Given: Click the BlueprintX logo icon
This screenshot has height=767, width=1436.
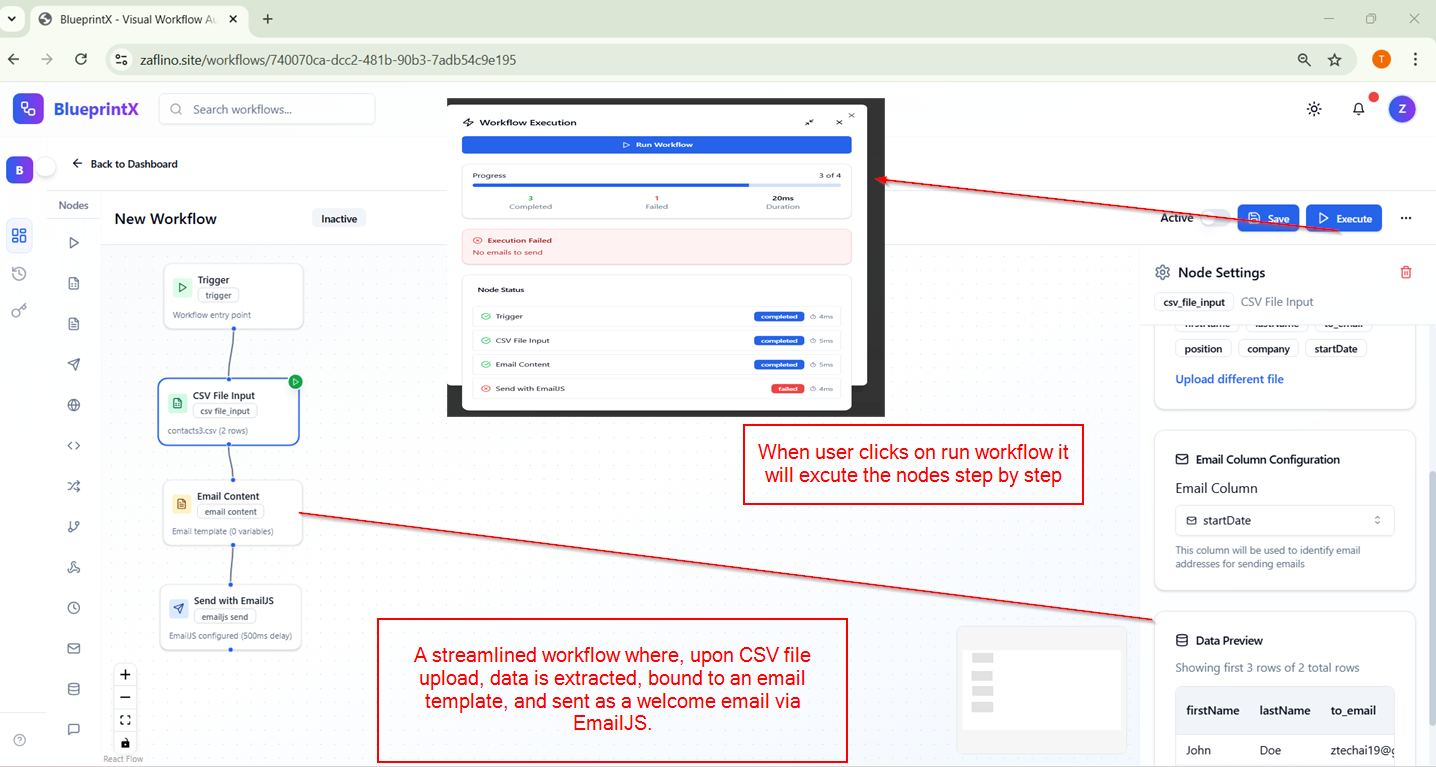Looking at the screenshot, I should [28, 109].
